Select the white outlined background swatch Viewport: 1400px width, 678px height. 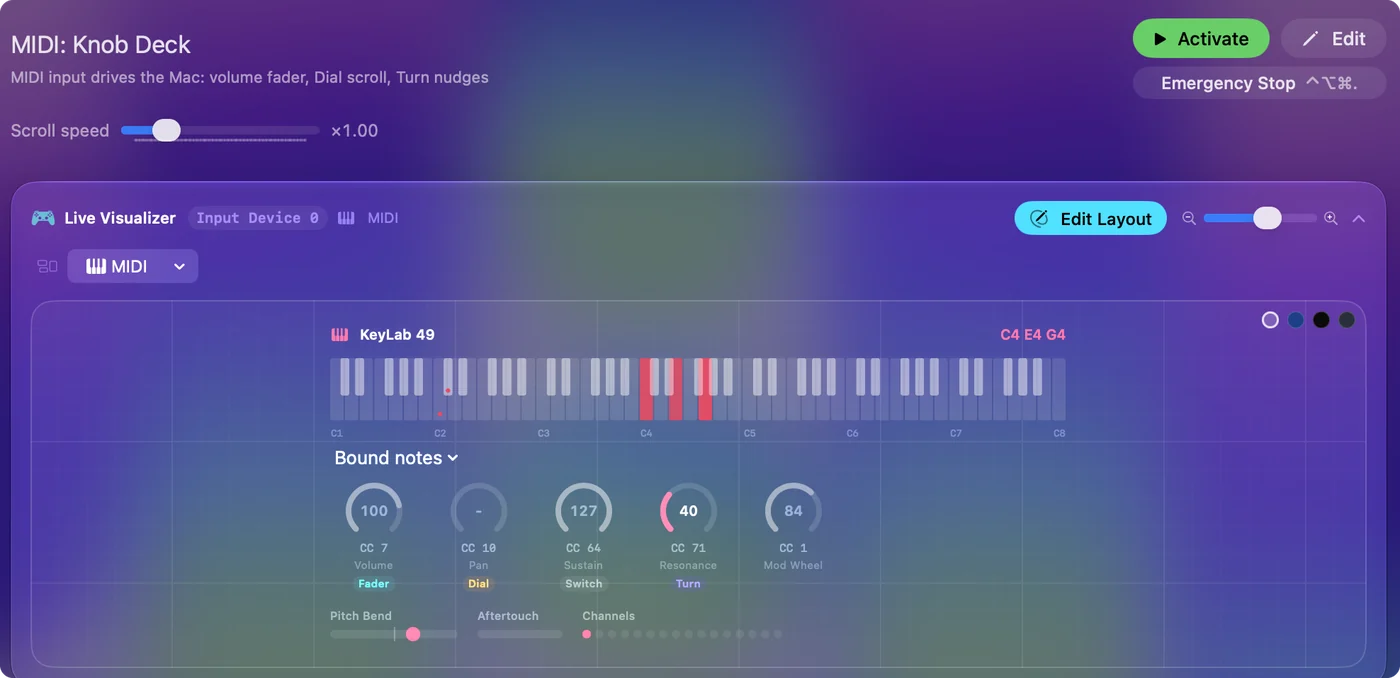[x=1270, y=320]
